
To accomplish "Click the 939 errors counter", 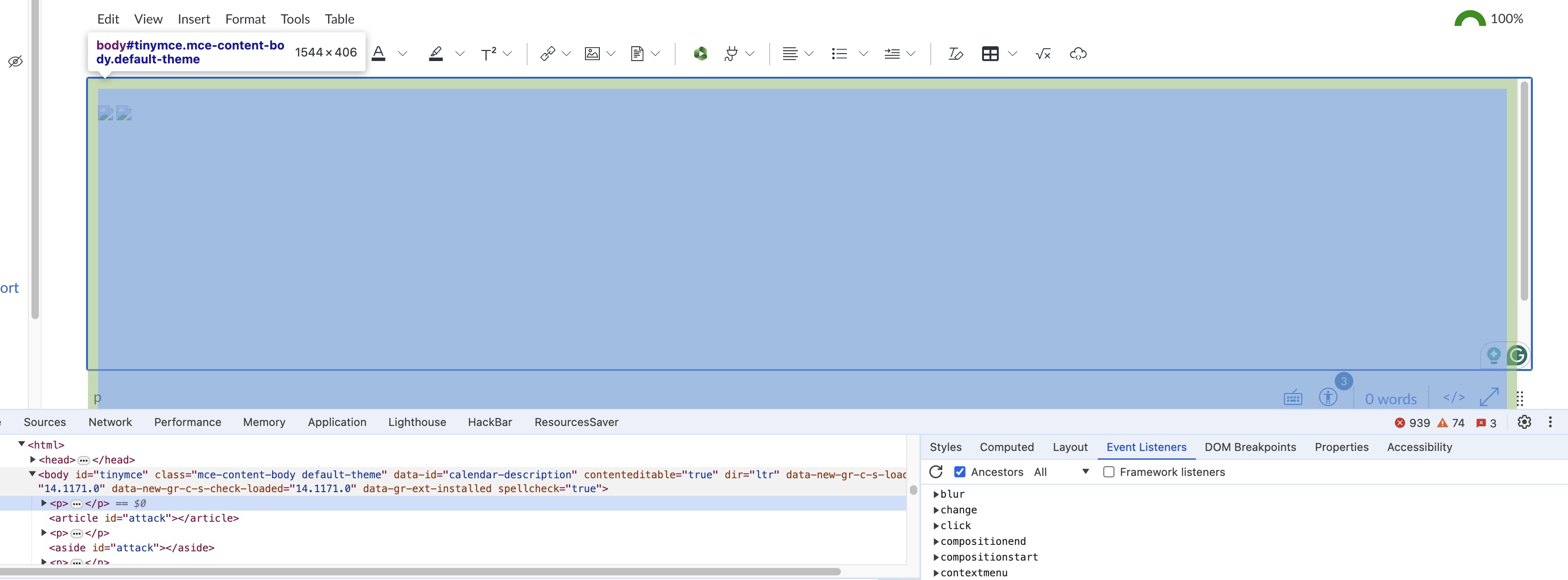I will click(1412, 423).
